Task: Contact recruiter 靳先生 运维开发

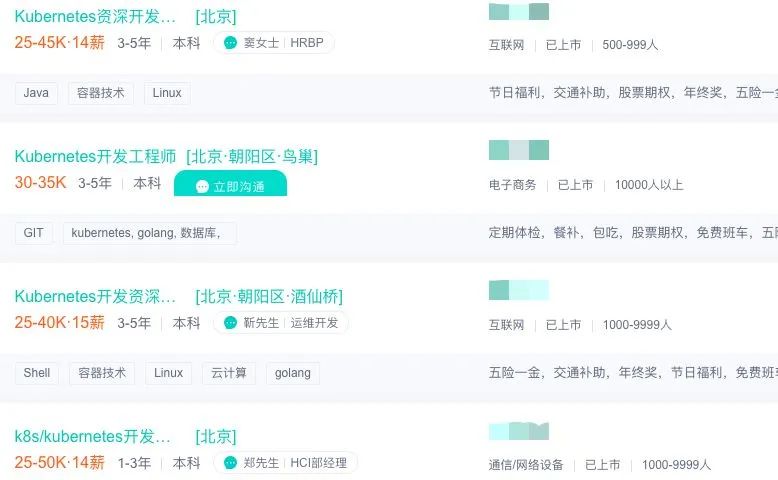Action: 291,323
